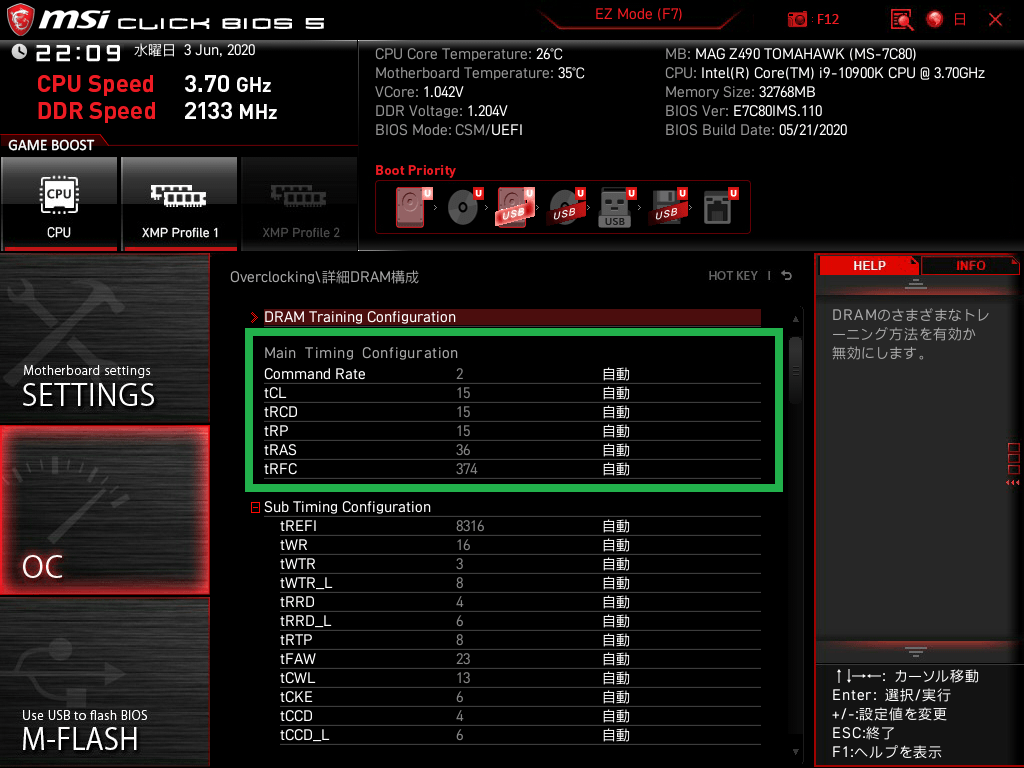Select the optical disc boot device icon
Screen dimensions: 1024x768
pyautogui.click(x=464, y=207)
